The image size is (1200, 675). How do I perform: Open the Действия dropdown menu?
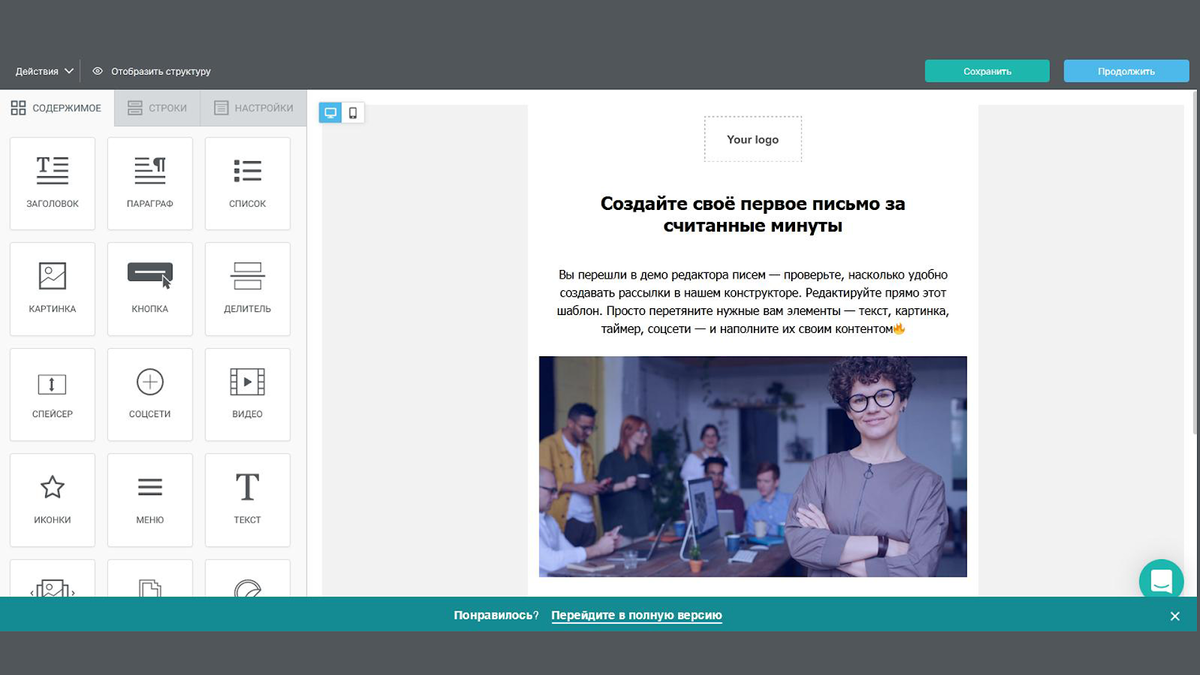tap(44, 72)
